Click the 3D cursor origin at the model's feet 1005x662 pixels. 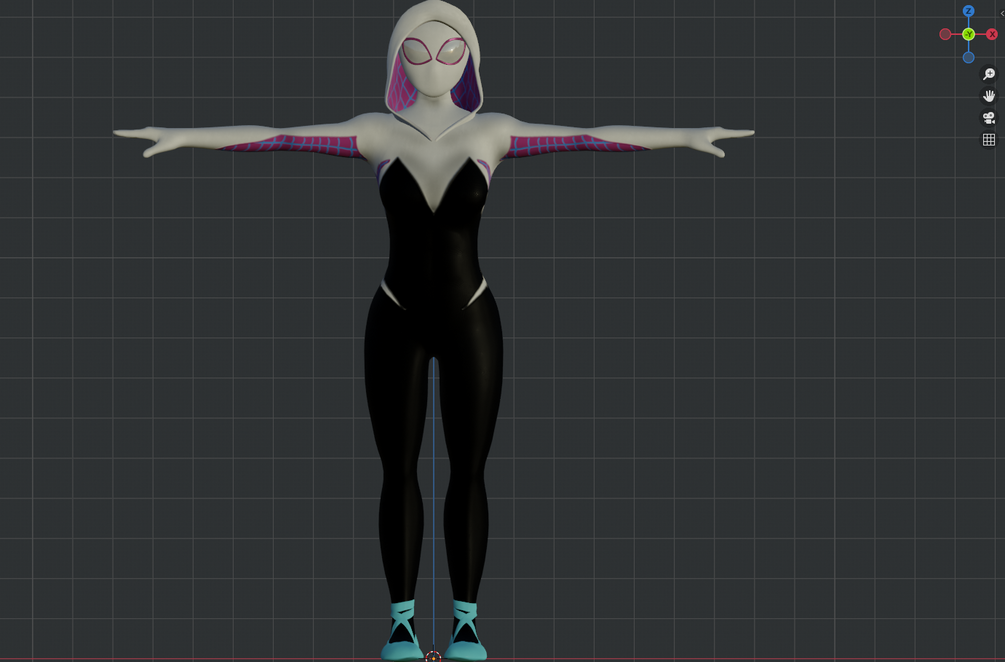[x=433, y=656]
